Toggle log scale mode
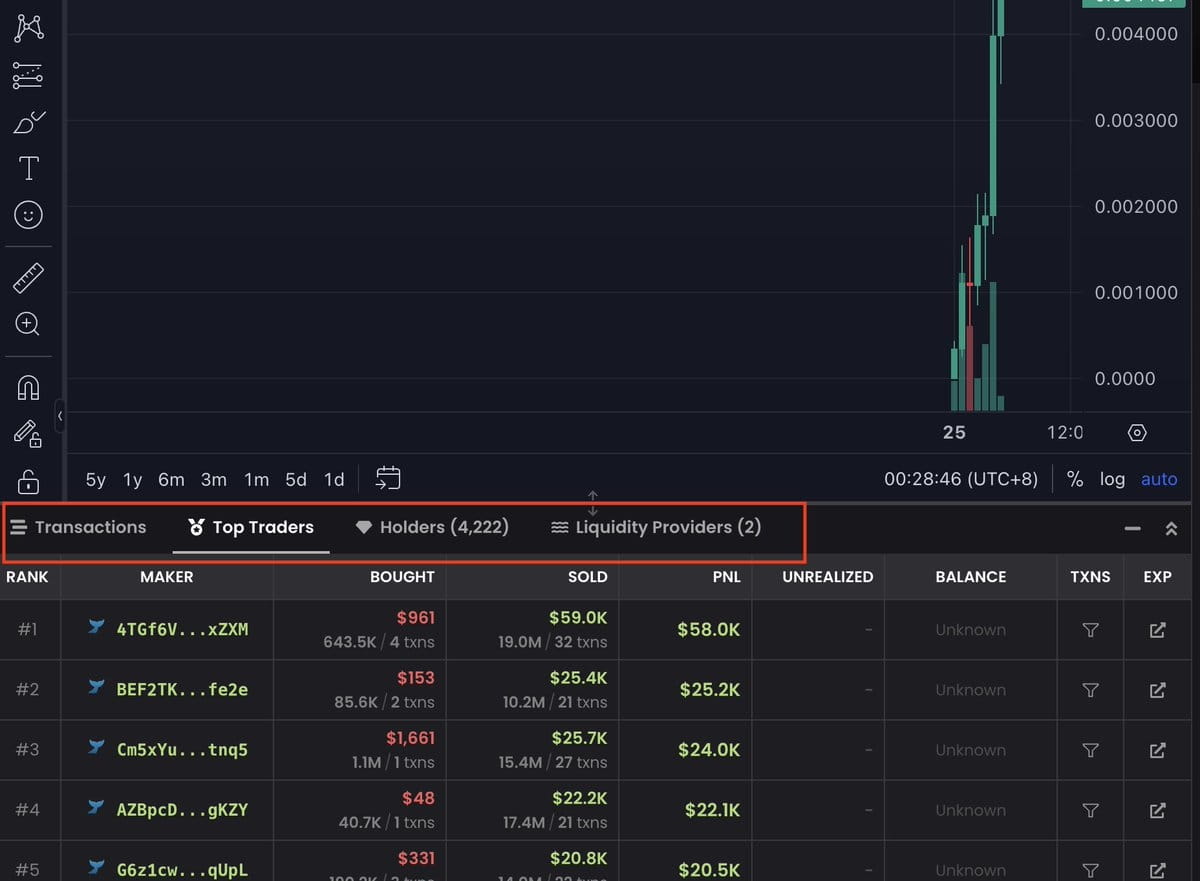This screenshot has width=1200, height=881. coord(1112,480)
